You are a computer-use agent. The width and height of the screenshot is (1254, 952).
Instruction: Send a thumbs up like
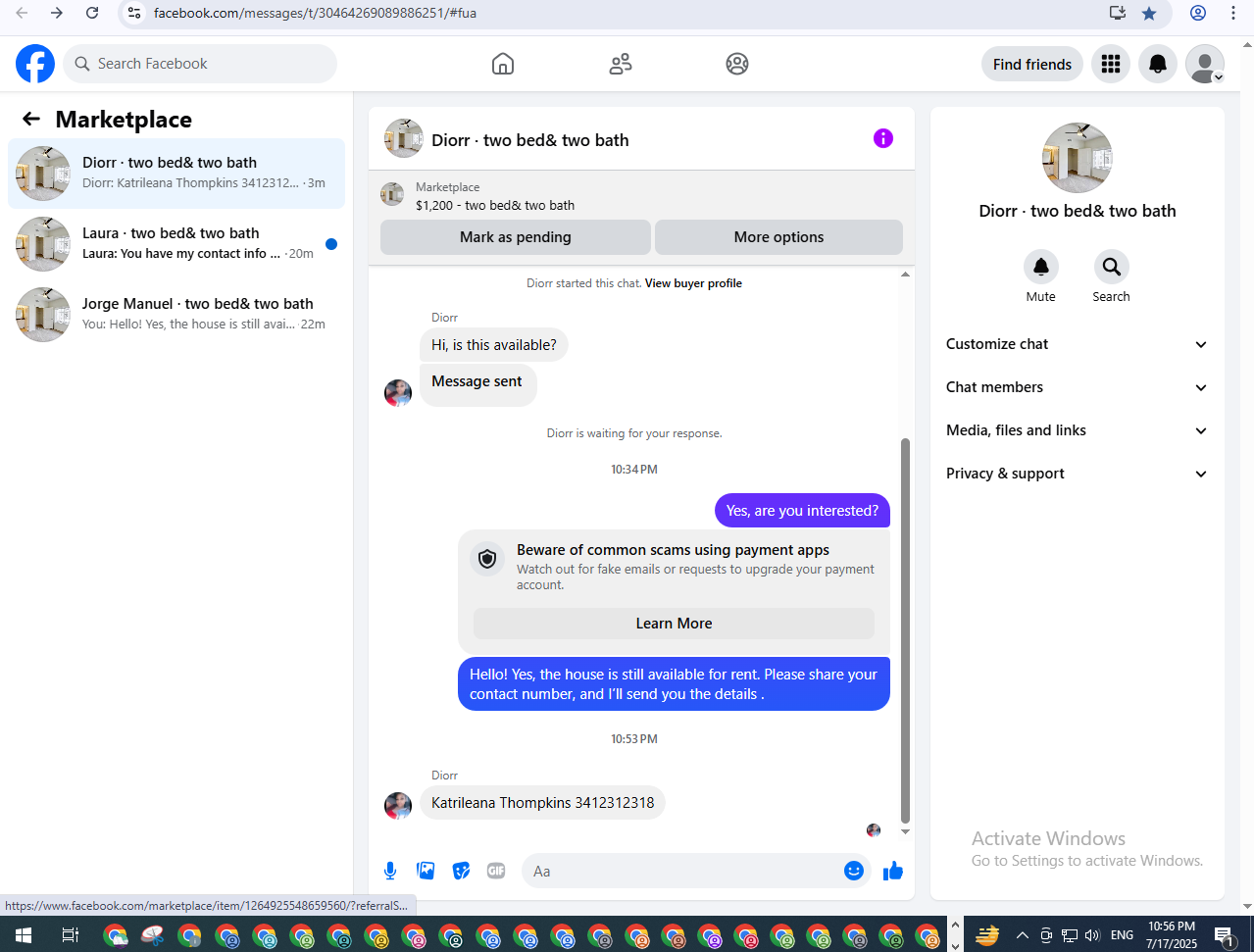[x=893, y=871]
